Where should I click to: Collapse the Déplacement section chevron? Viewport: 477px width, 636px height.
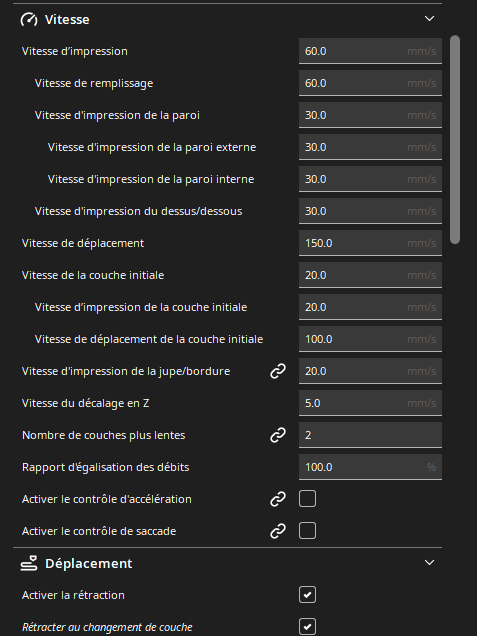click(429, 563)
